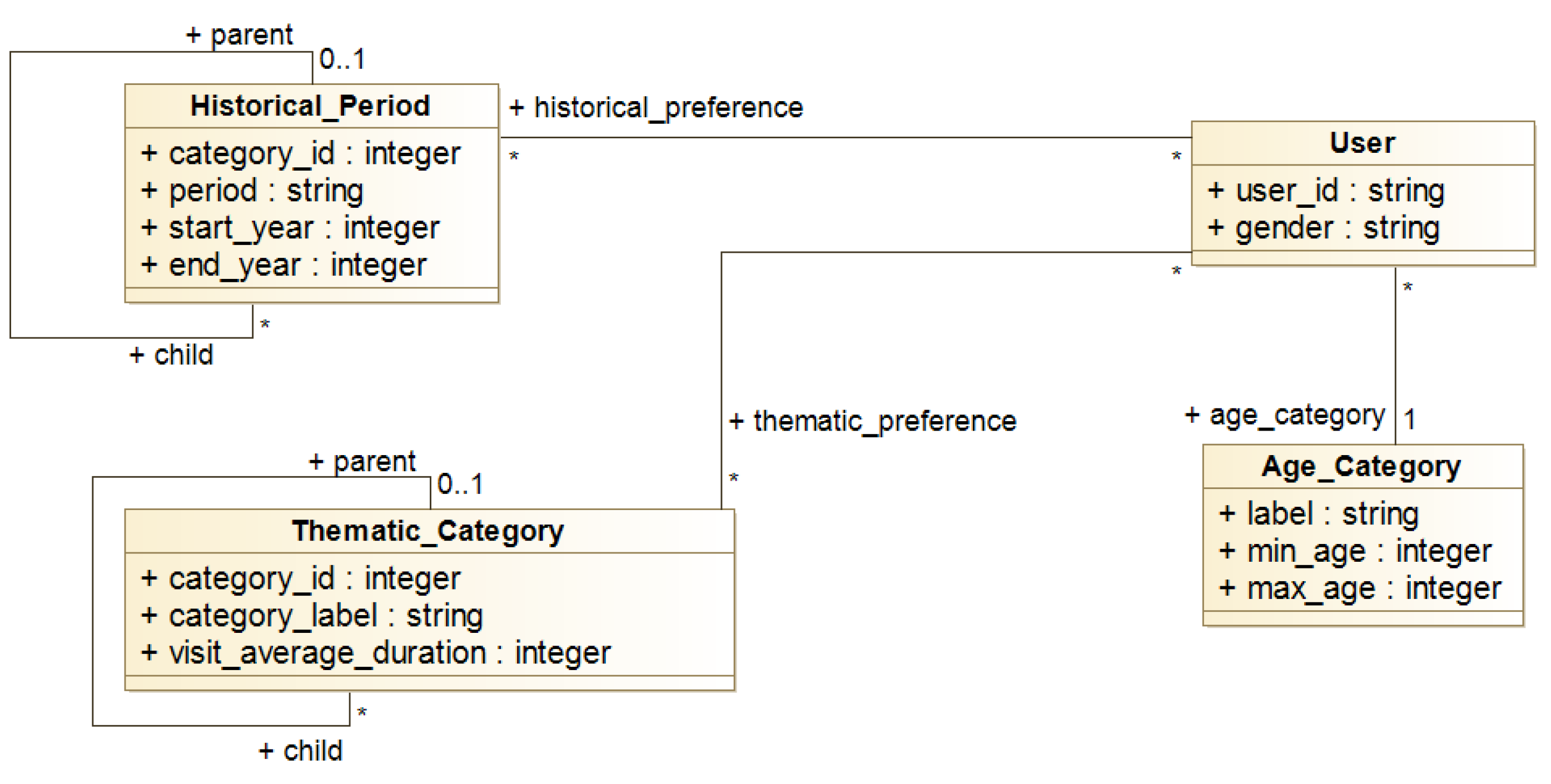Select the historical_preference association label
1551x784 pixels.
tap(657, 108)
